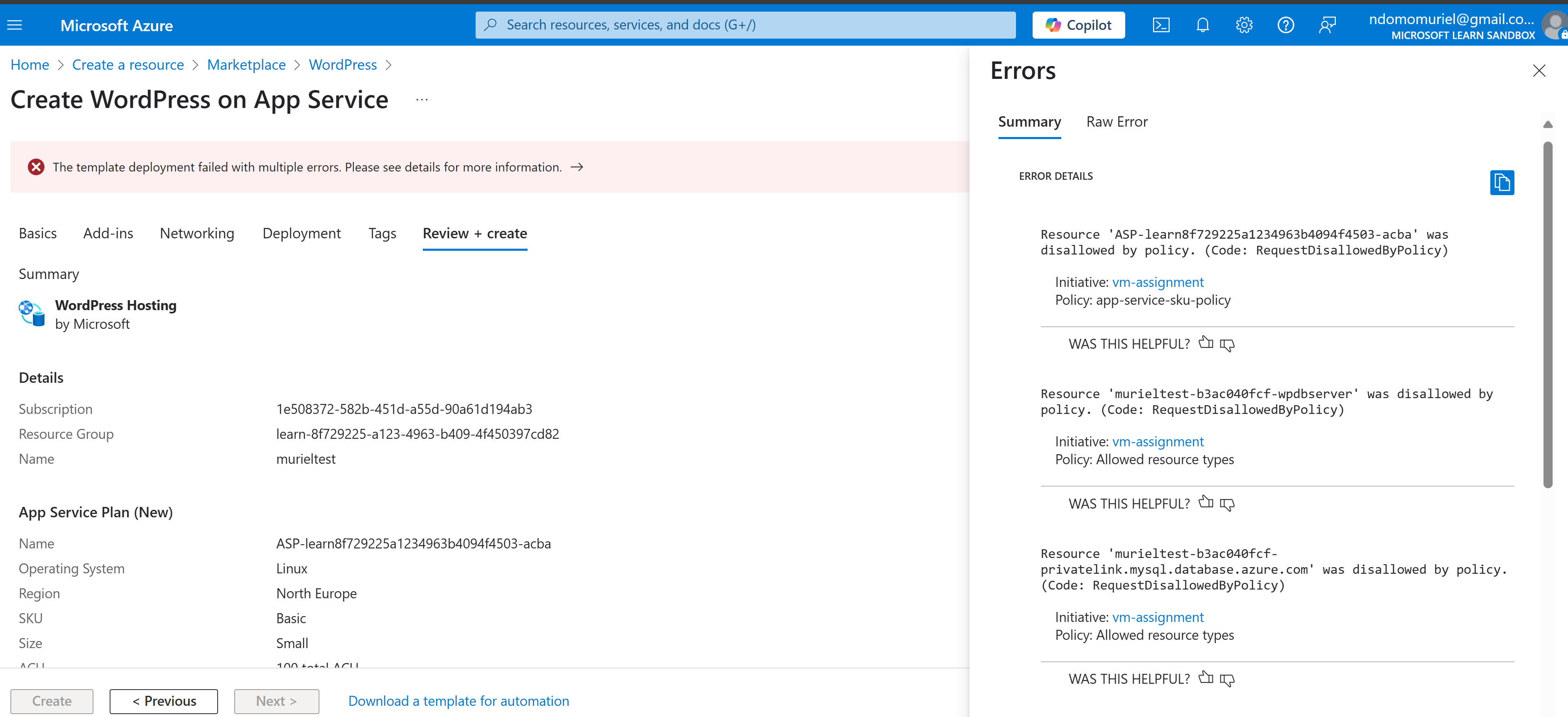This screenshot has width=1568, height=717.
Task: Click the resource group value learn-8f729225
Action: 417,434
